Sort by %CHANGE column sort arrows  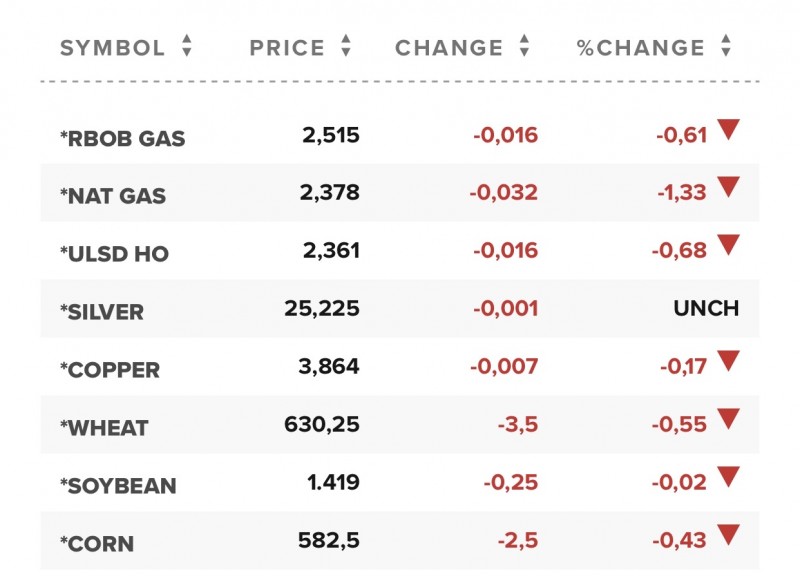click(x=726, y=47)
